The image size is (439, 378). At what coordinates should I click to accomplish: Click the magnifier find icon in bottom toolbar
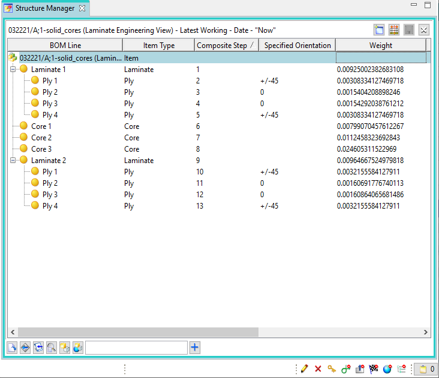[x=51, y=348]
